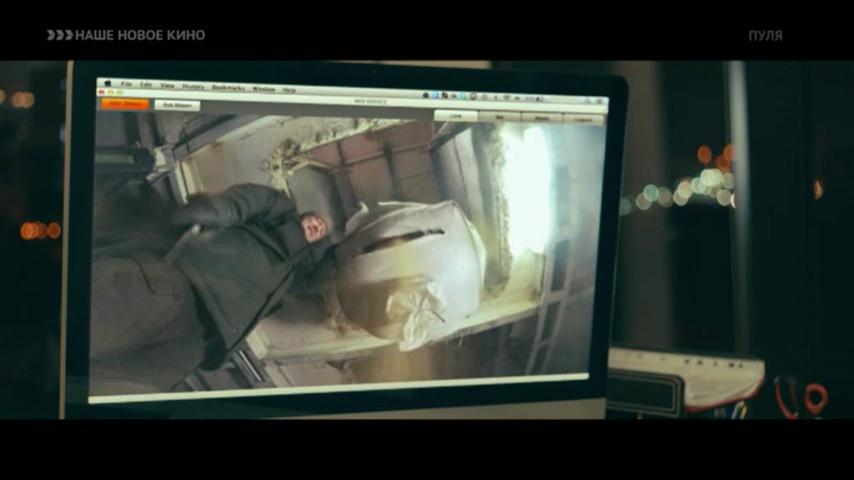
Task: Open the Edit menu
Action: tap(146, 84)
